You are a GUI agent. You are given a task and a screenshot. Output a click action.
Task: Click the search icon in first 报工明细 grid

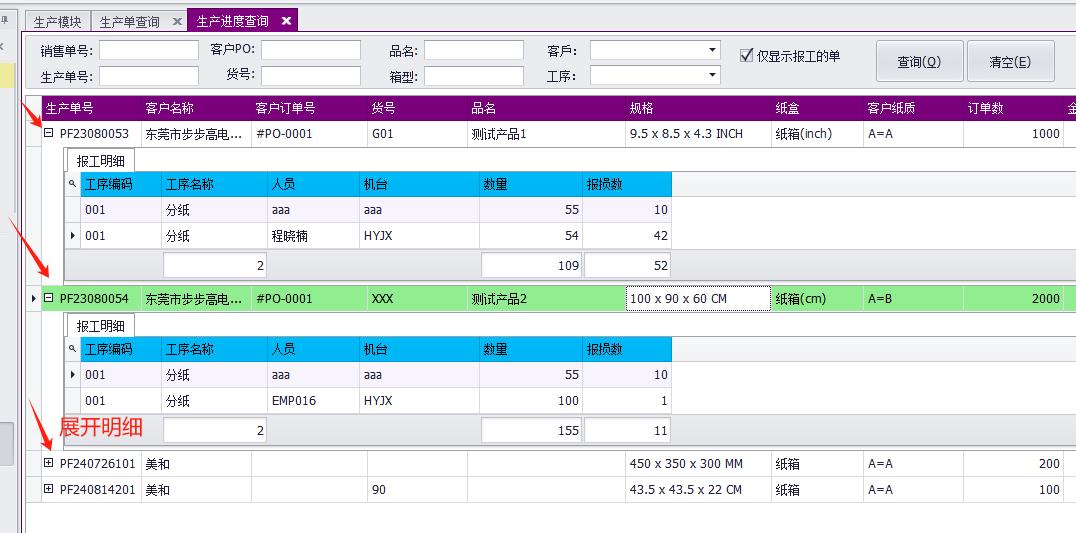click(72, 184)
